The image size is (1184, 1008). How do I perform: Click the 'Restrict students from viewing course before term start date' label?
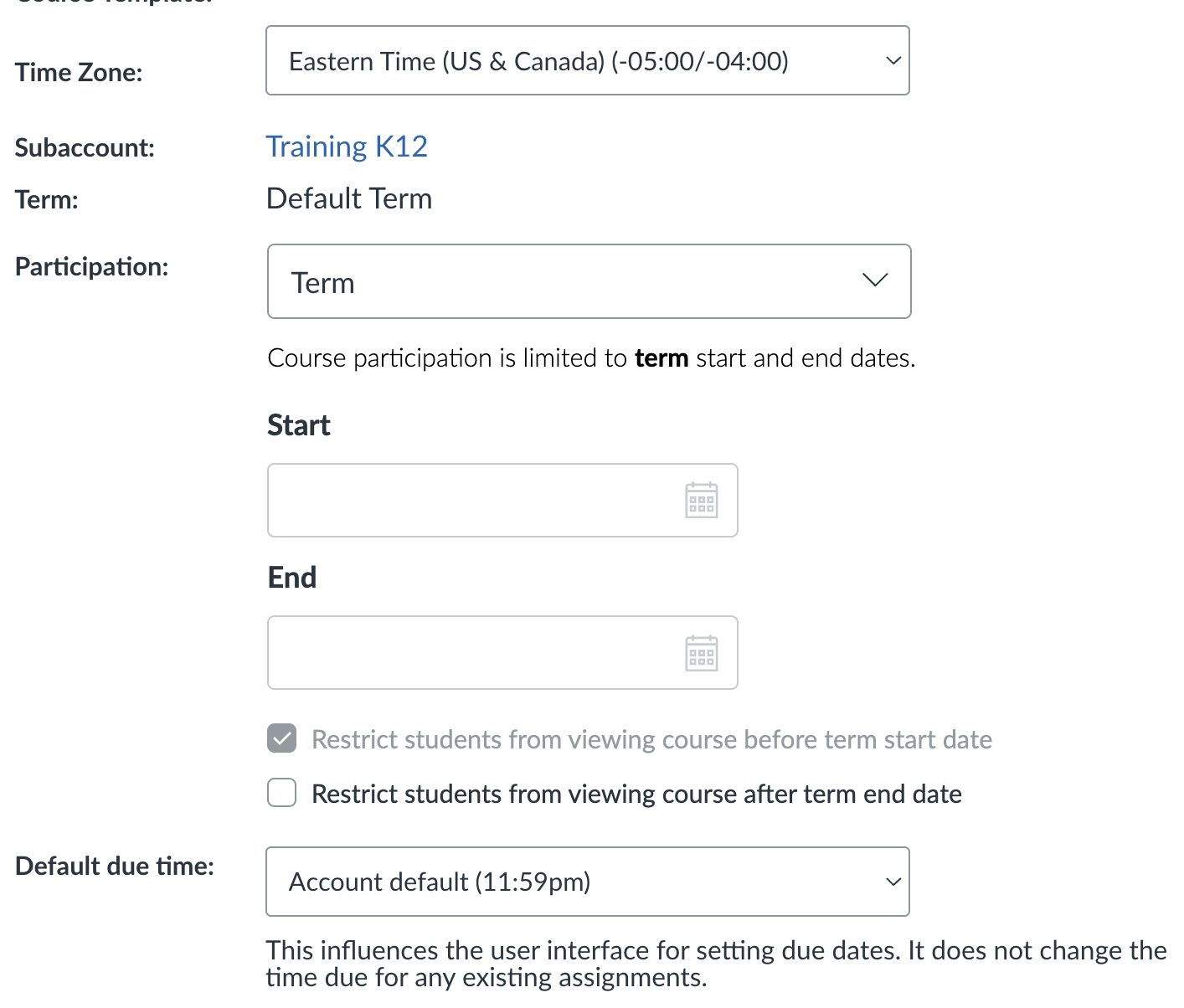(651, 739)
